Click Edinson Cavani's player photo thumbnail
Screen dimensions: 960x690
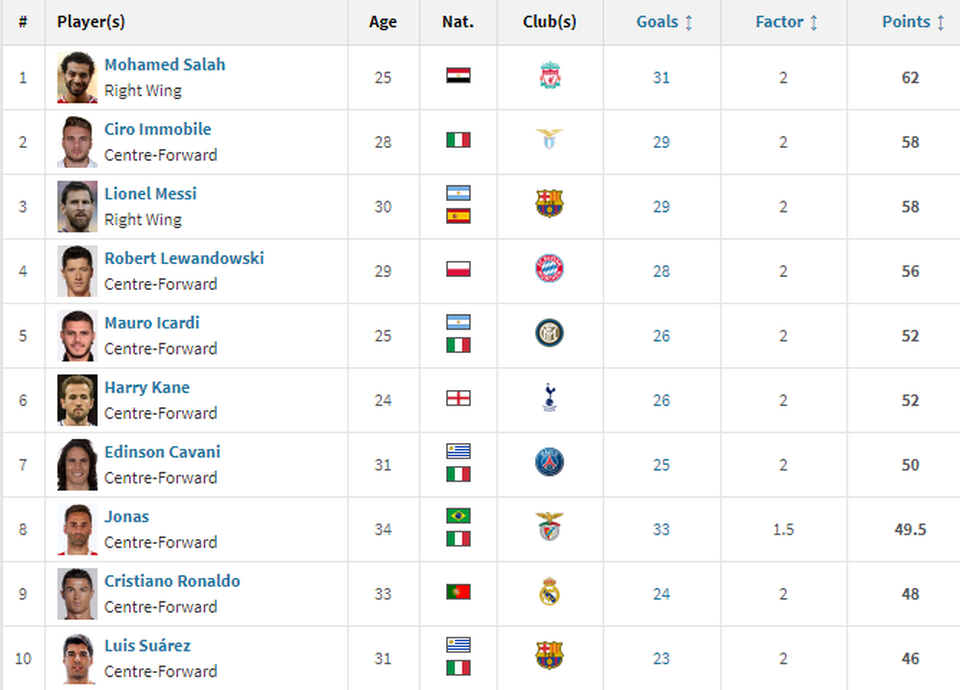point(77,464)
